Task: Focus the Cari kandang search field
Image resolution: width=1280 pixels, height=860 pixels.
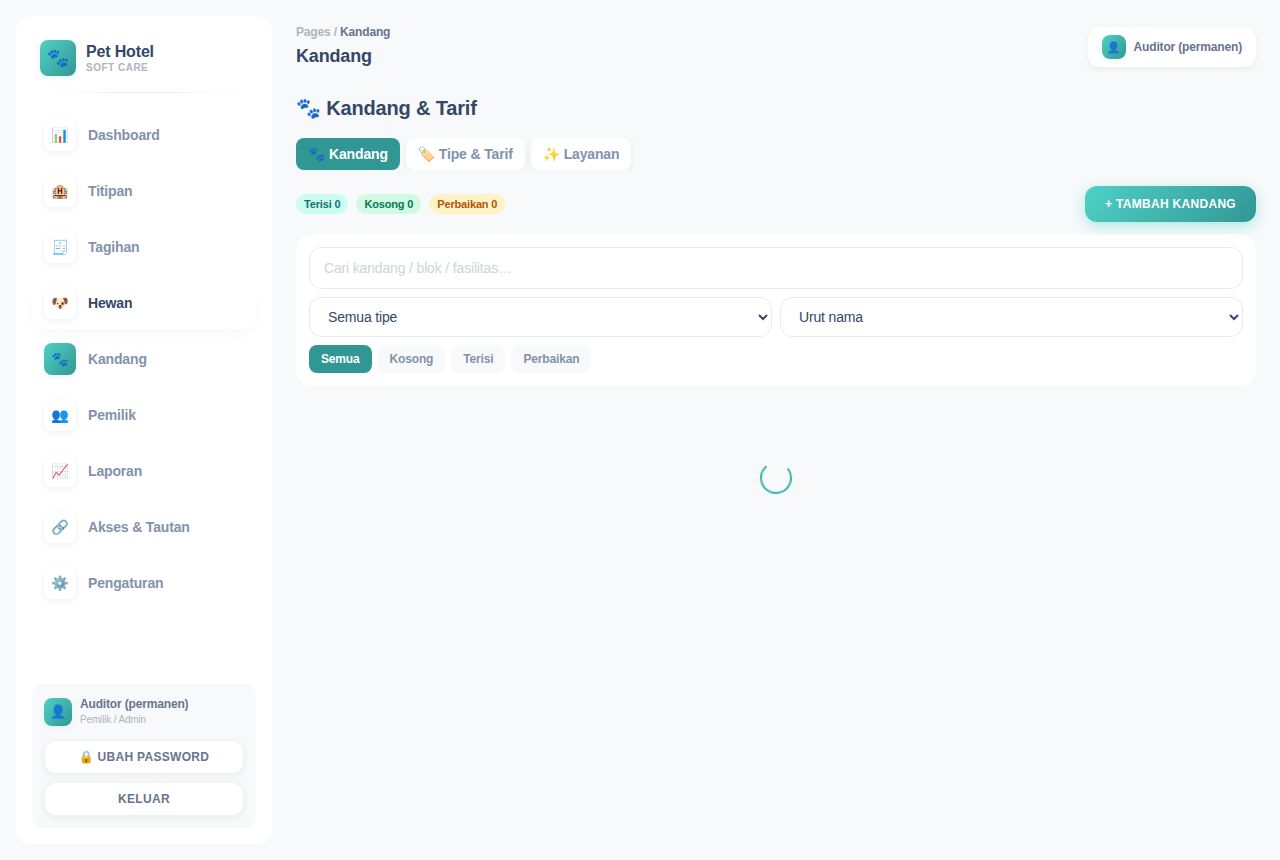Action: 776,268
